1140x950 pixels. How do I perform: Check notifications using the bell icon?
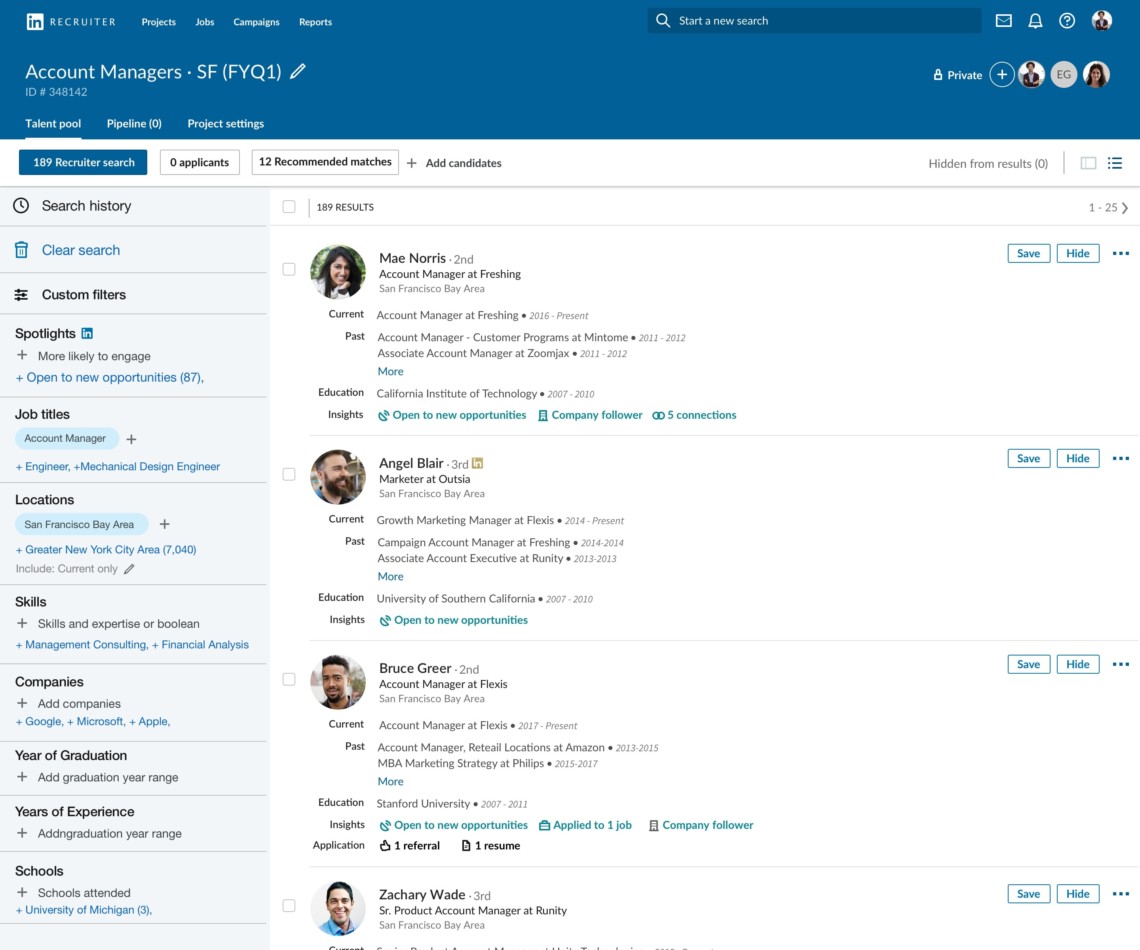click(1035, 20)
